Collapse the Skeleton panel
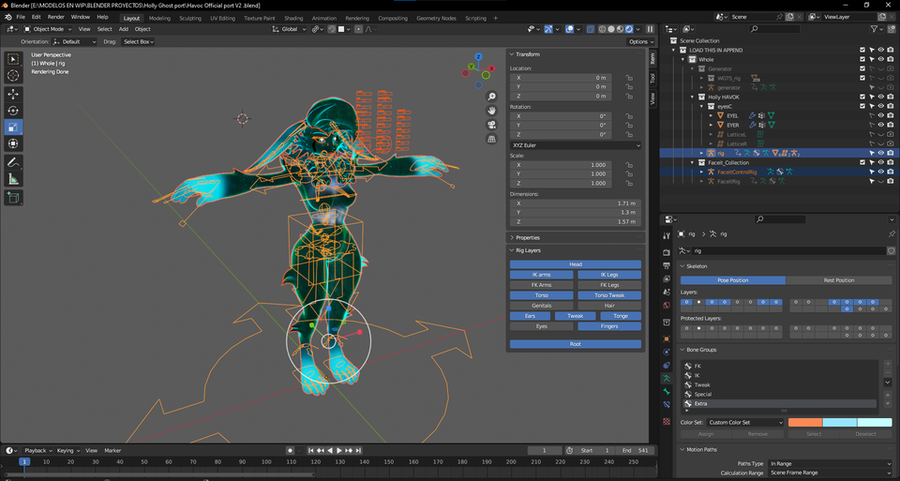This screenshot has width=900, height=481. coord(696,266)
